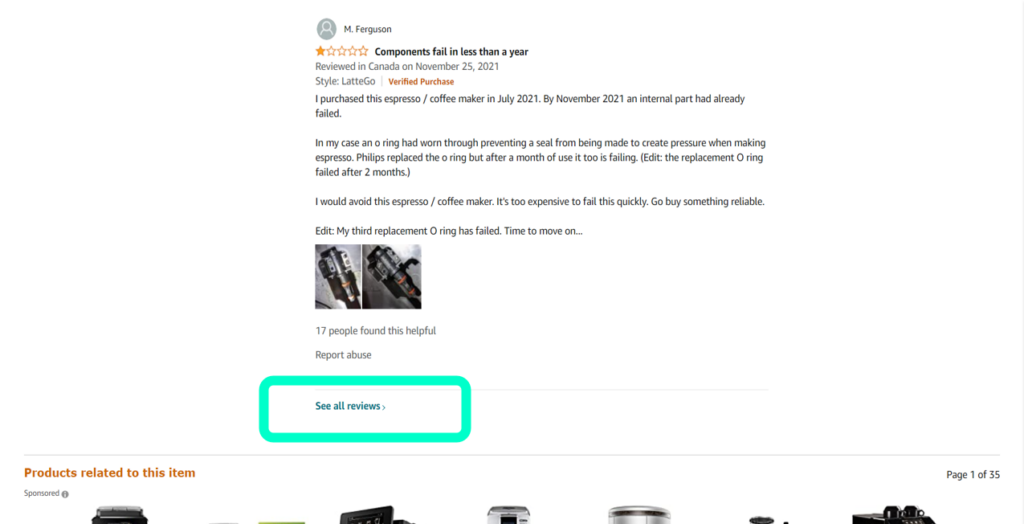Open the See all reviews link
The height and width of the screenshot is (524, 1024).
(350, 406)
